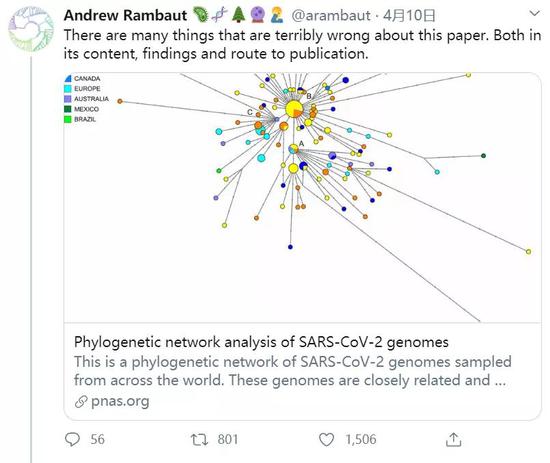
Task: Click the crystal ball emoji in name
Action: pyautogui.click(x=257, y=15)
